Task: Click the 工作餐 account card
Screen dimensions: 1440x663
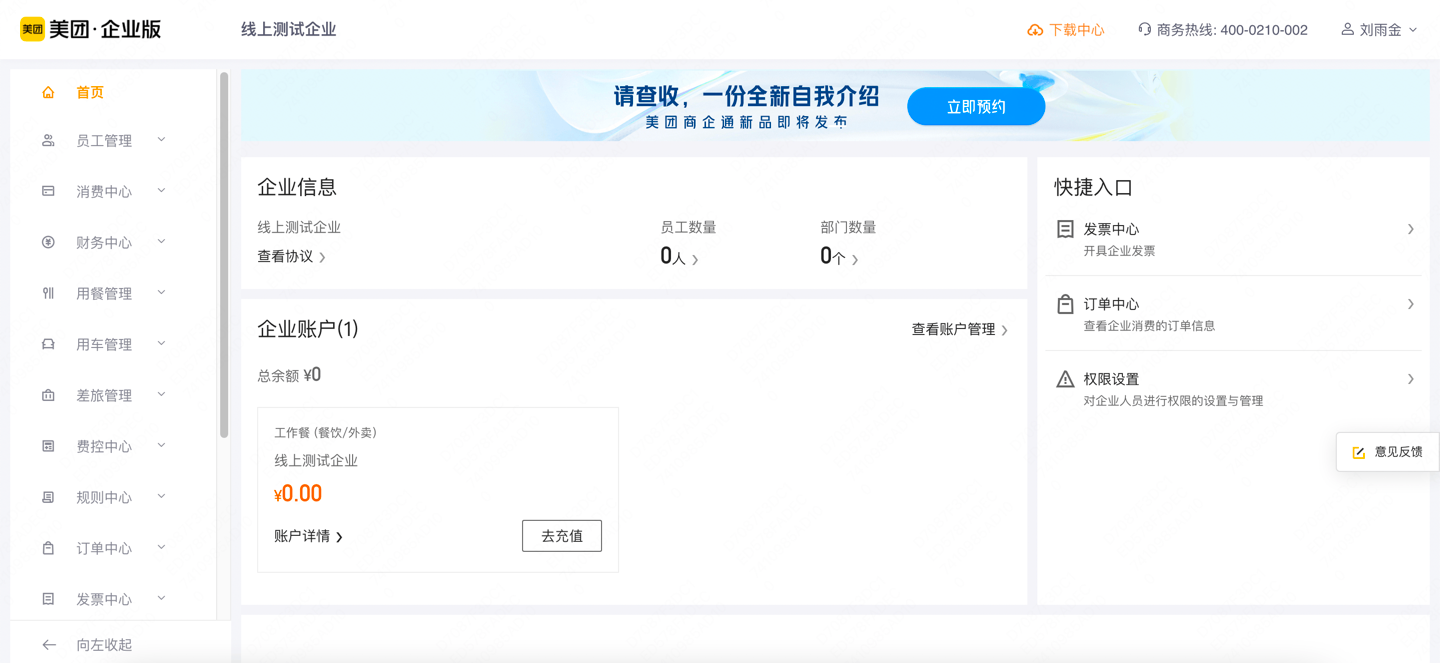Action: click(x=438, y=490)
